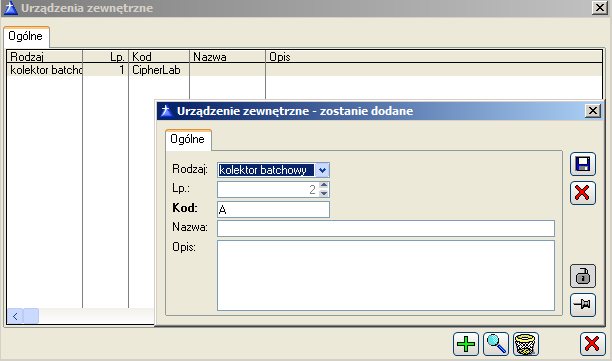
Task: Sort by the Rodzaj column header
Action: click(x=44, y=57)
